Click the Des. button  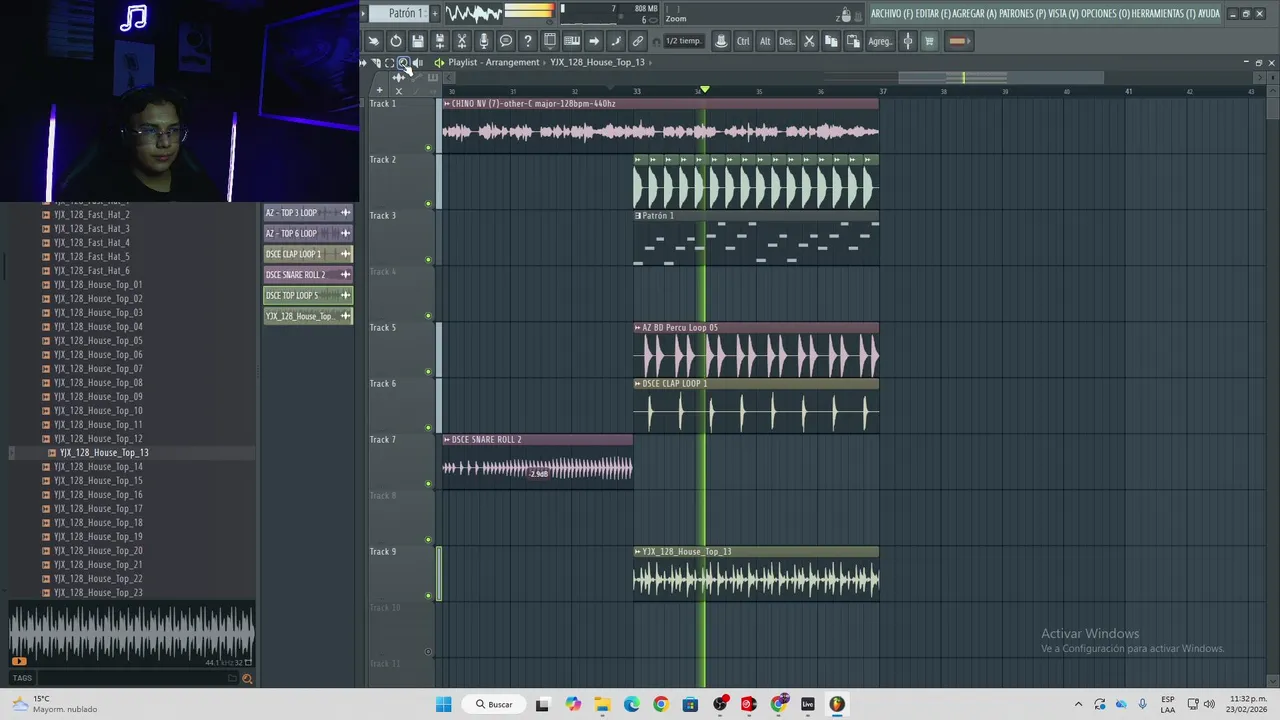pos(787,41)
